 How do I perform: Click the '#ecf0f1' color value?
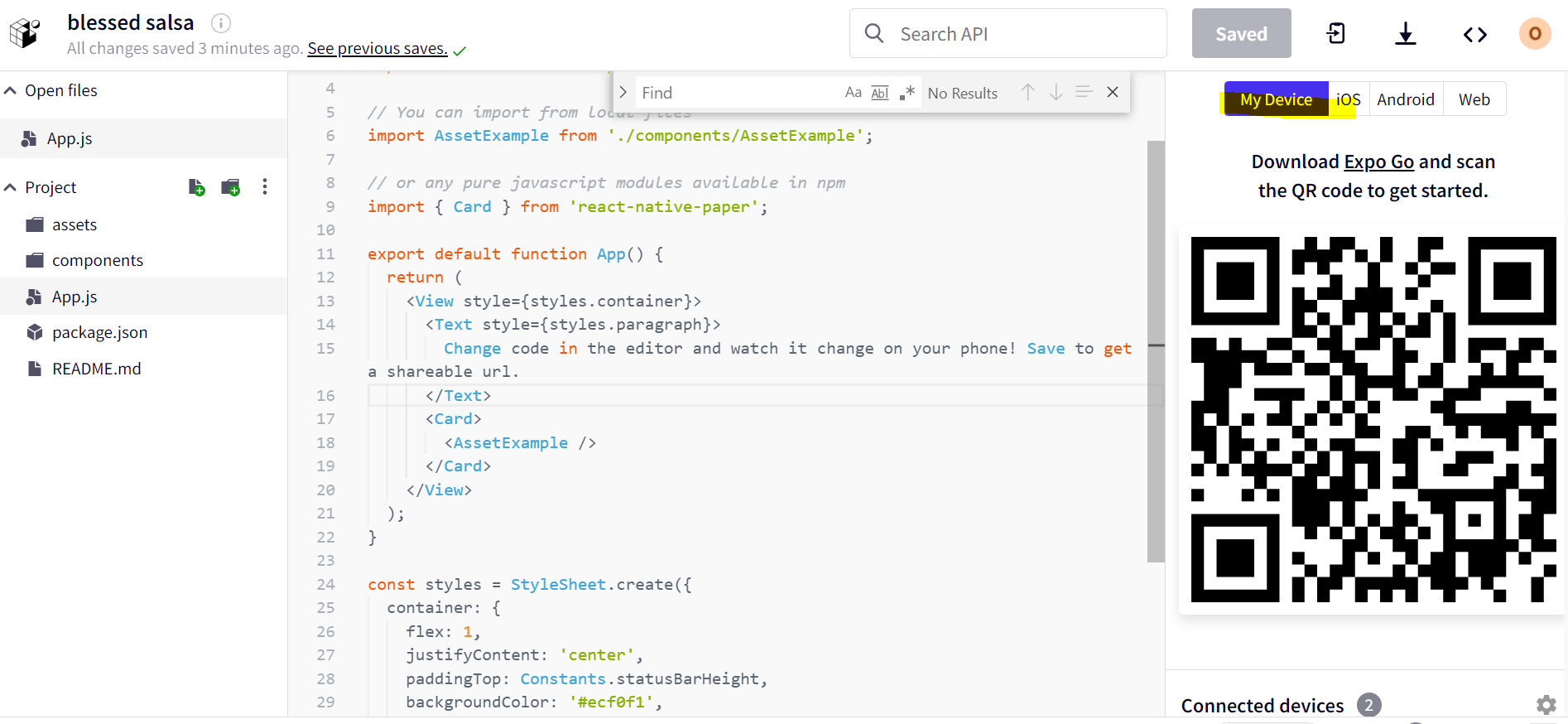coord(611,702)
